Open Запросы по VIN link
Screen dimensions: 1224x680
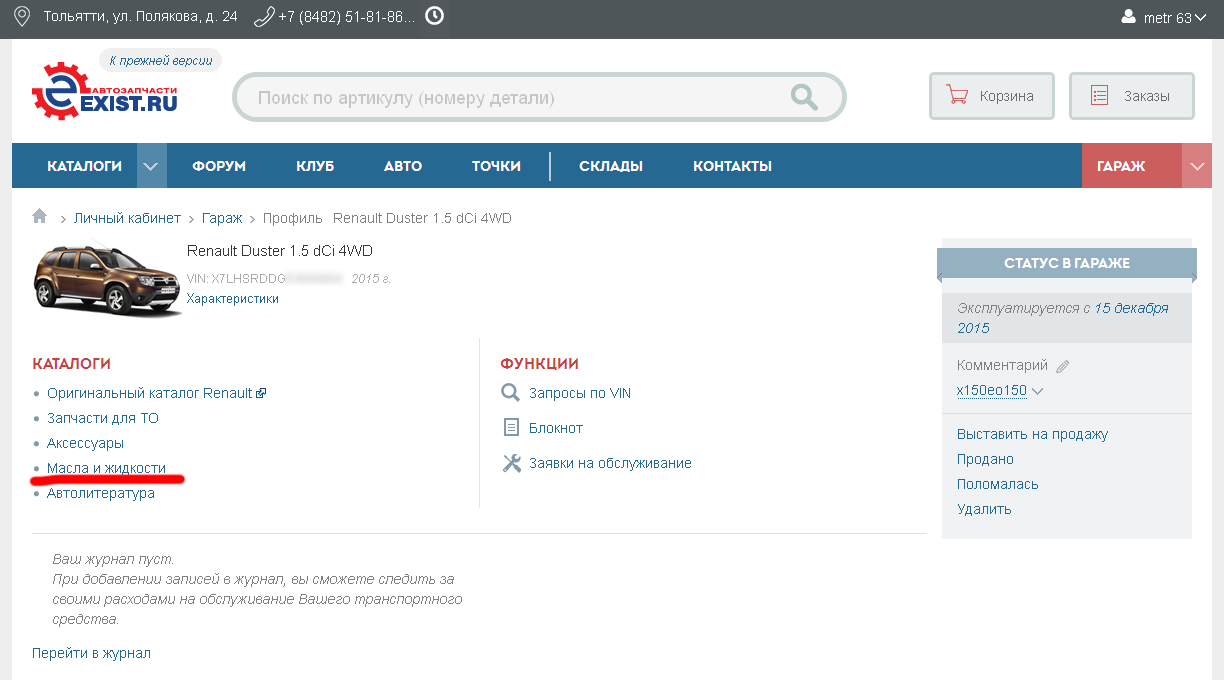tap(580, 393)
